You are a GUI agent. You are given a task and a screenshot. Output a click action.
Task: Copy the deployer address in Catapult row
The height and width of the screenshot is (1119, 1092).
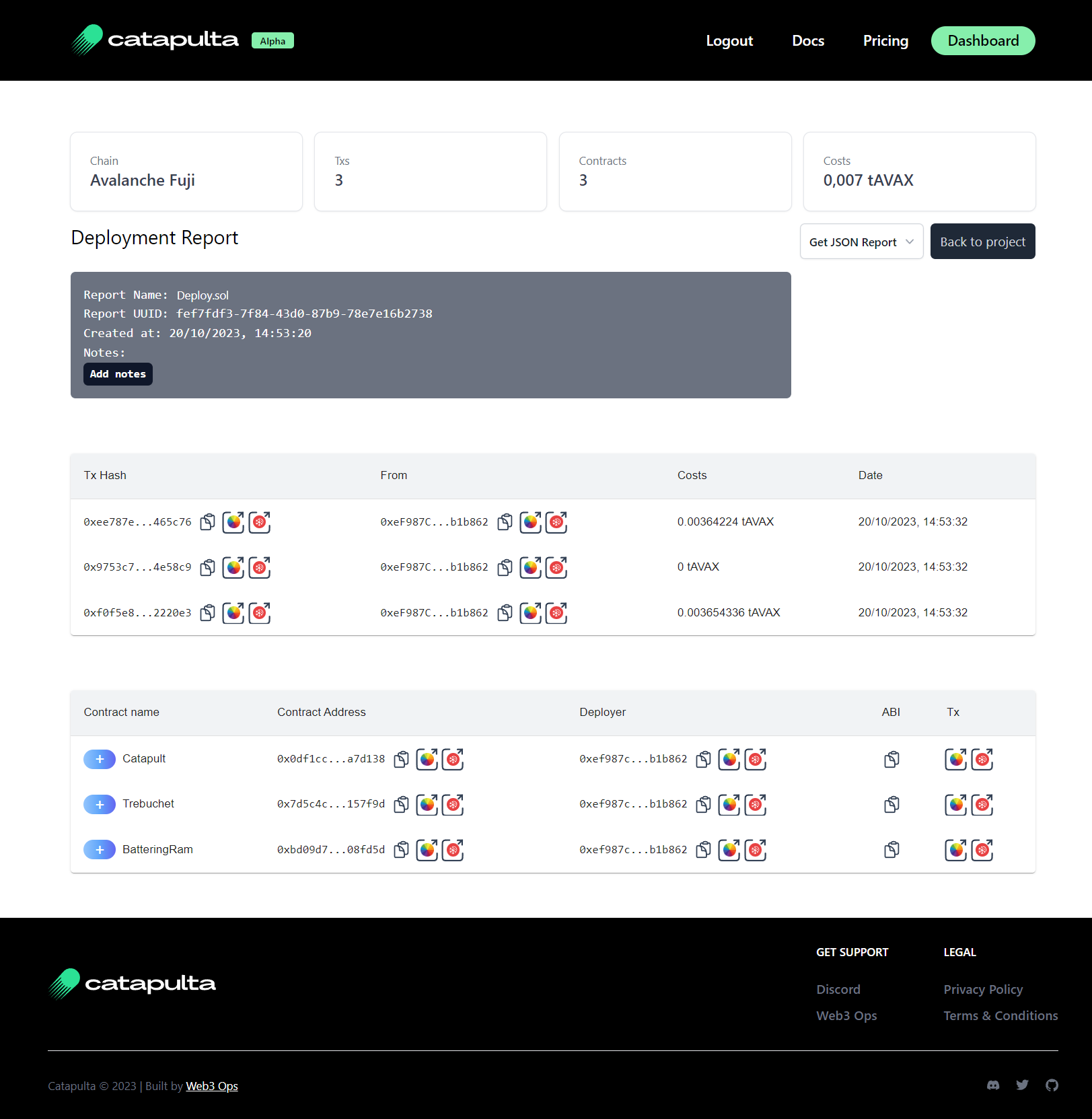point(703,760)
